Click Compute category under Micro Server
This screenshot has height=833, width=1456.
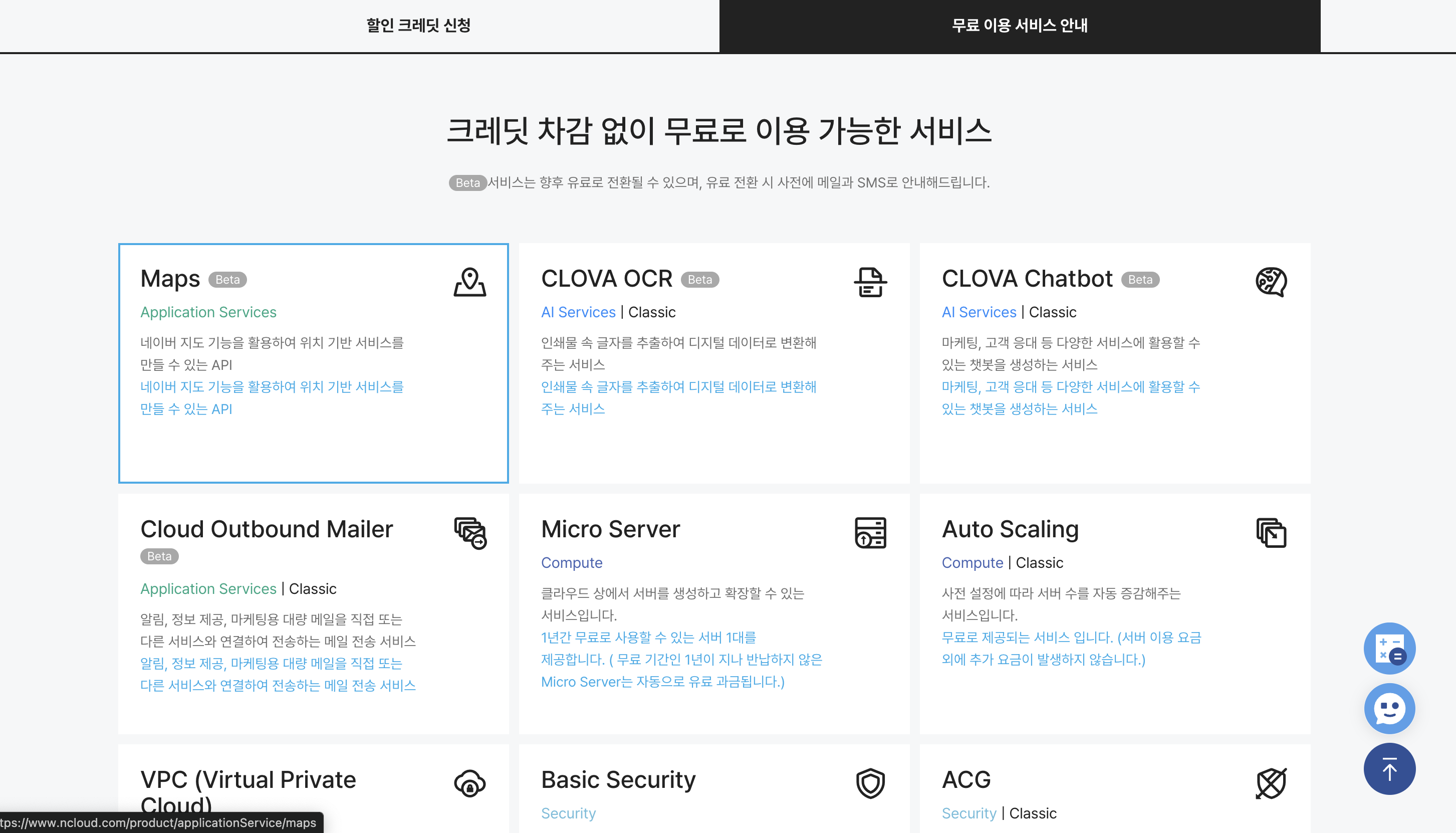pyautogui.click(x=571, y=562)
